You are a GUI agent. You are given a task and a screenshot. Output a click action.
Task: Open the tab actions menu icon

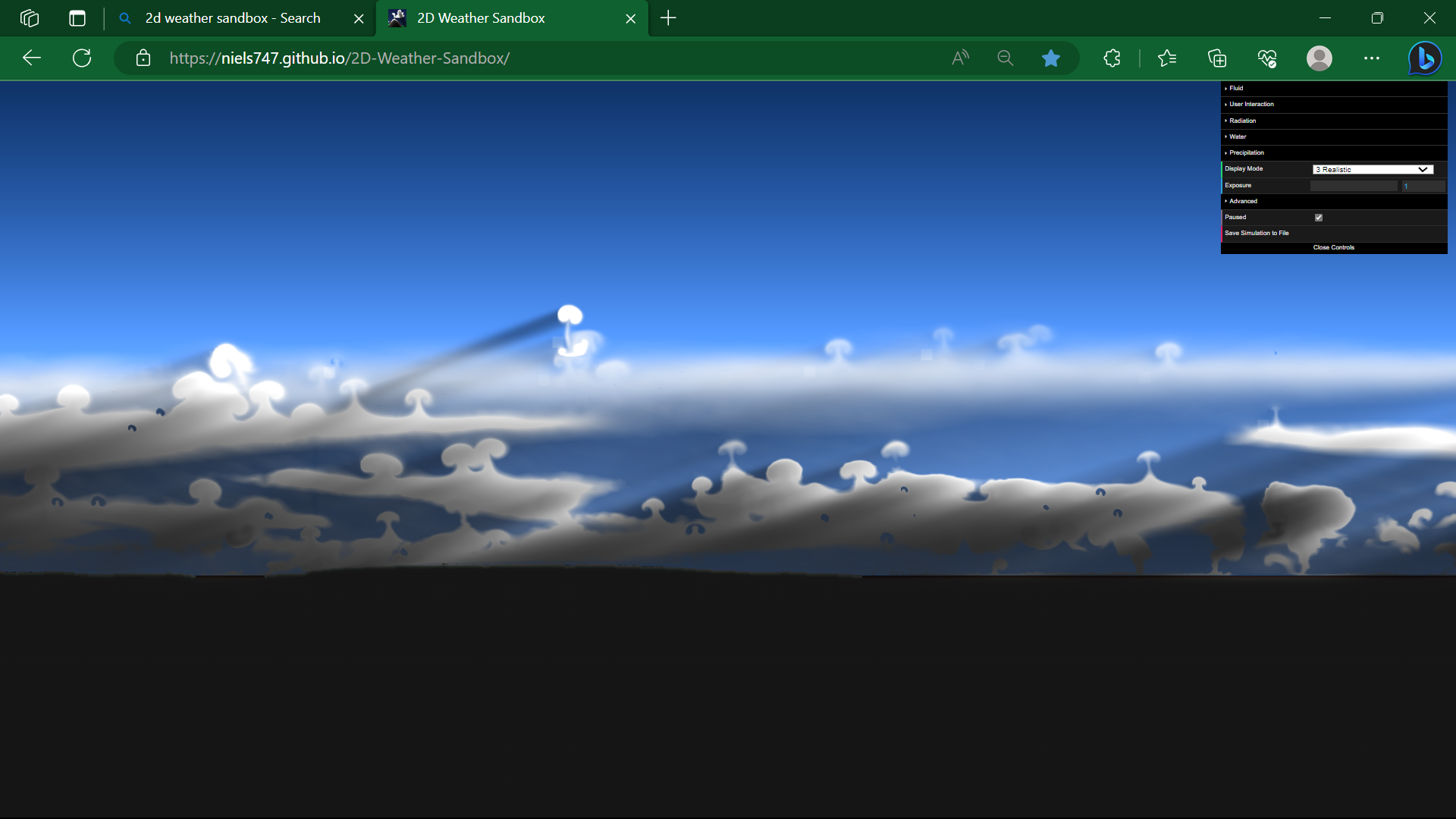(77, 18)
